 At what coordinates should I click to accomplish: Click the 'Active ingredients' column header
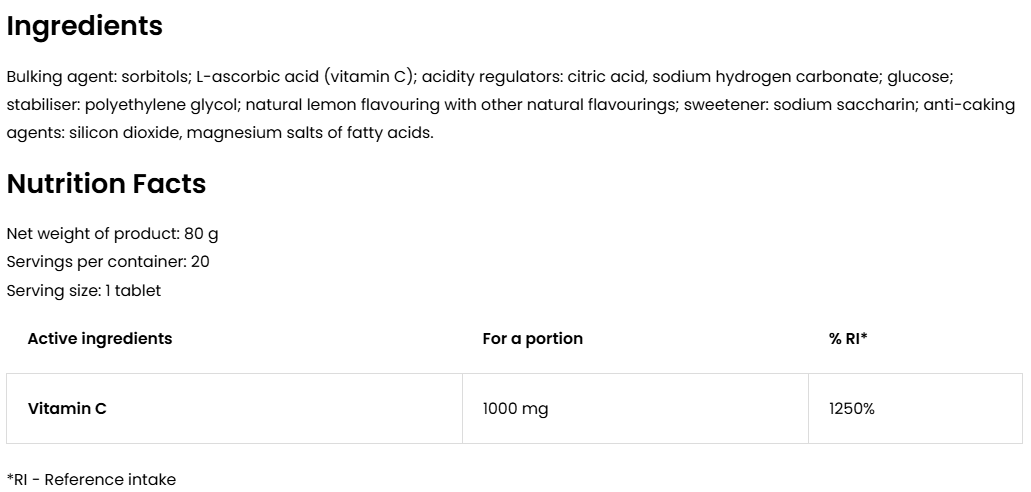[x=100, y=338]
